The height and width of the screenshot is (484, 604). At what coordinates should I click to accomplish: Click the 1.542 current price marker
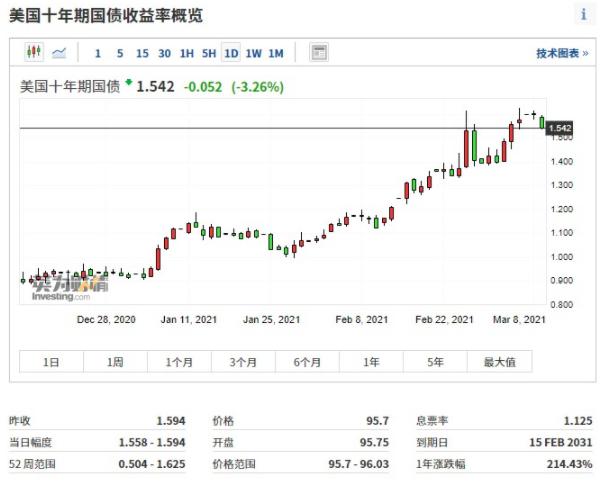click(x=560, y=128)
